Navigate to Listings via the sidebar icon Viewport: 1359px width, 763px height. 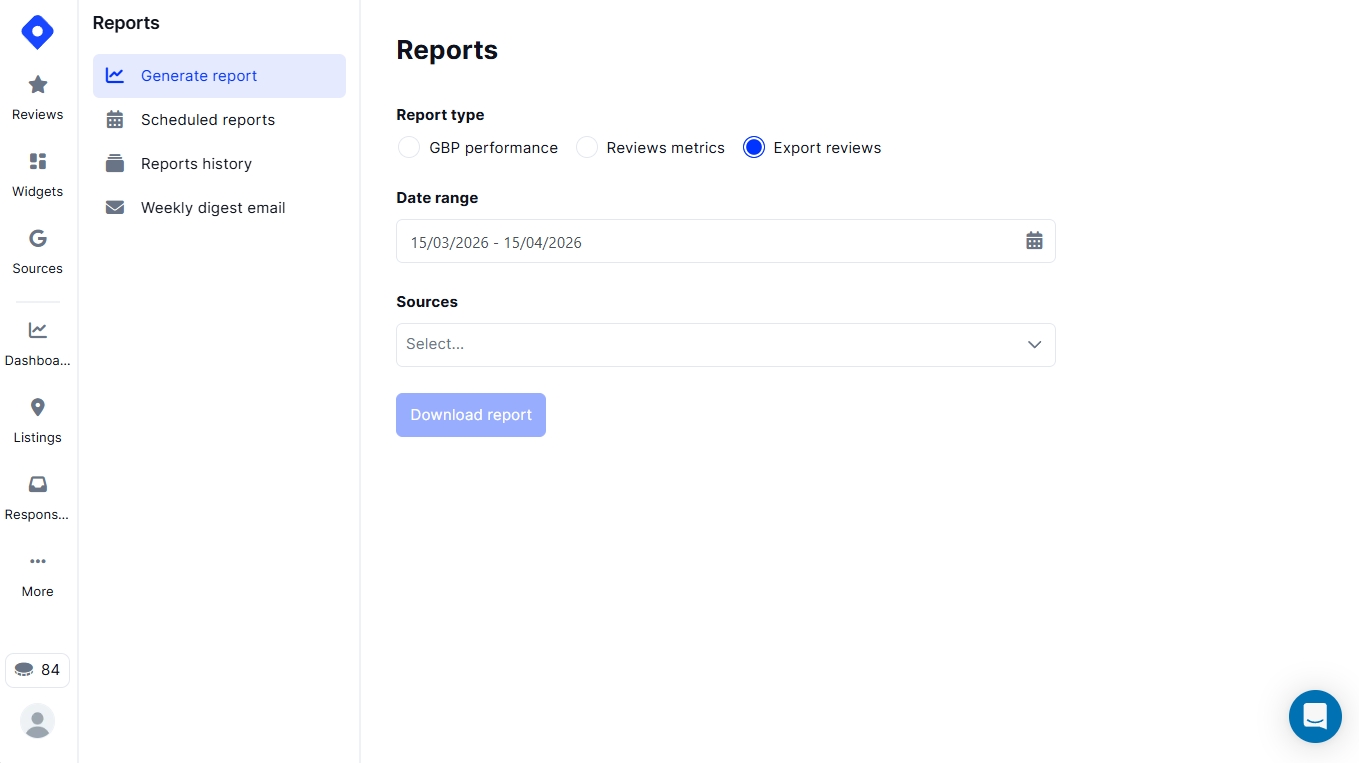pyautogui.click(x=37, y=417)
